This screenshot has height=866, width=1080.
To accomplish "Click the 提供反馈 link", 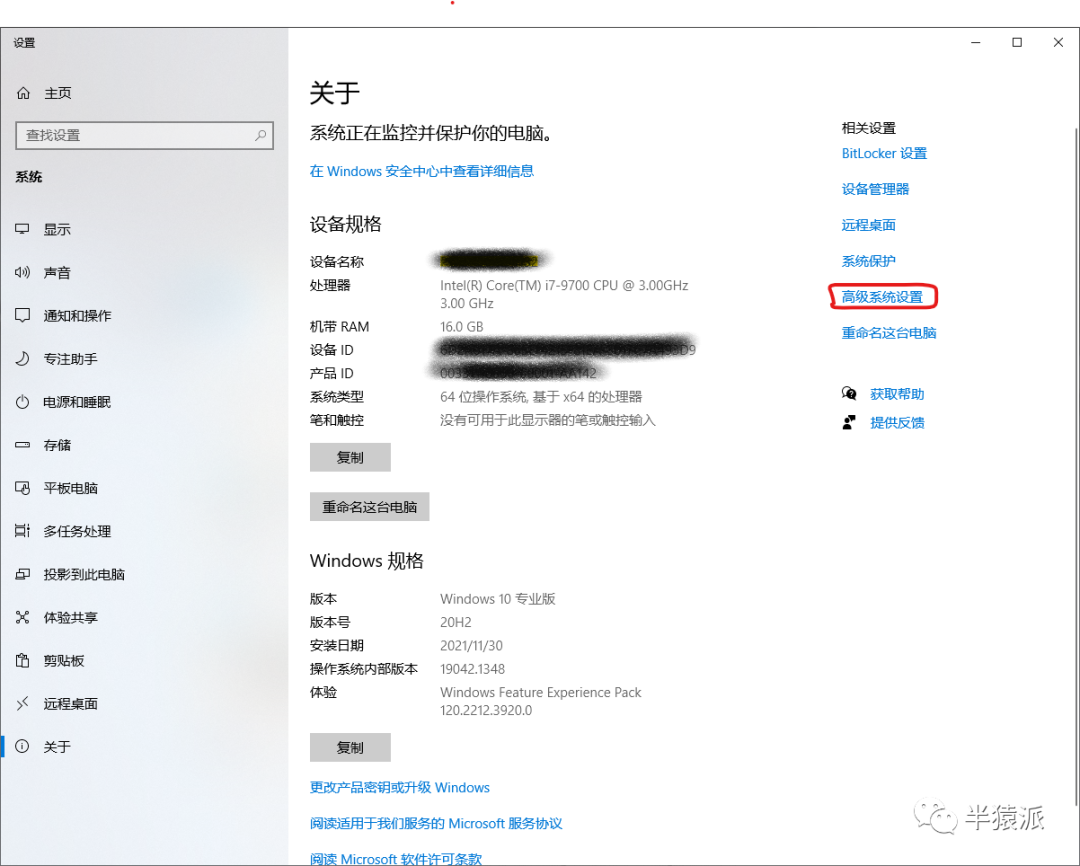I will point(897,422).
